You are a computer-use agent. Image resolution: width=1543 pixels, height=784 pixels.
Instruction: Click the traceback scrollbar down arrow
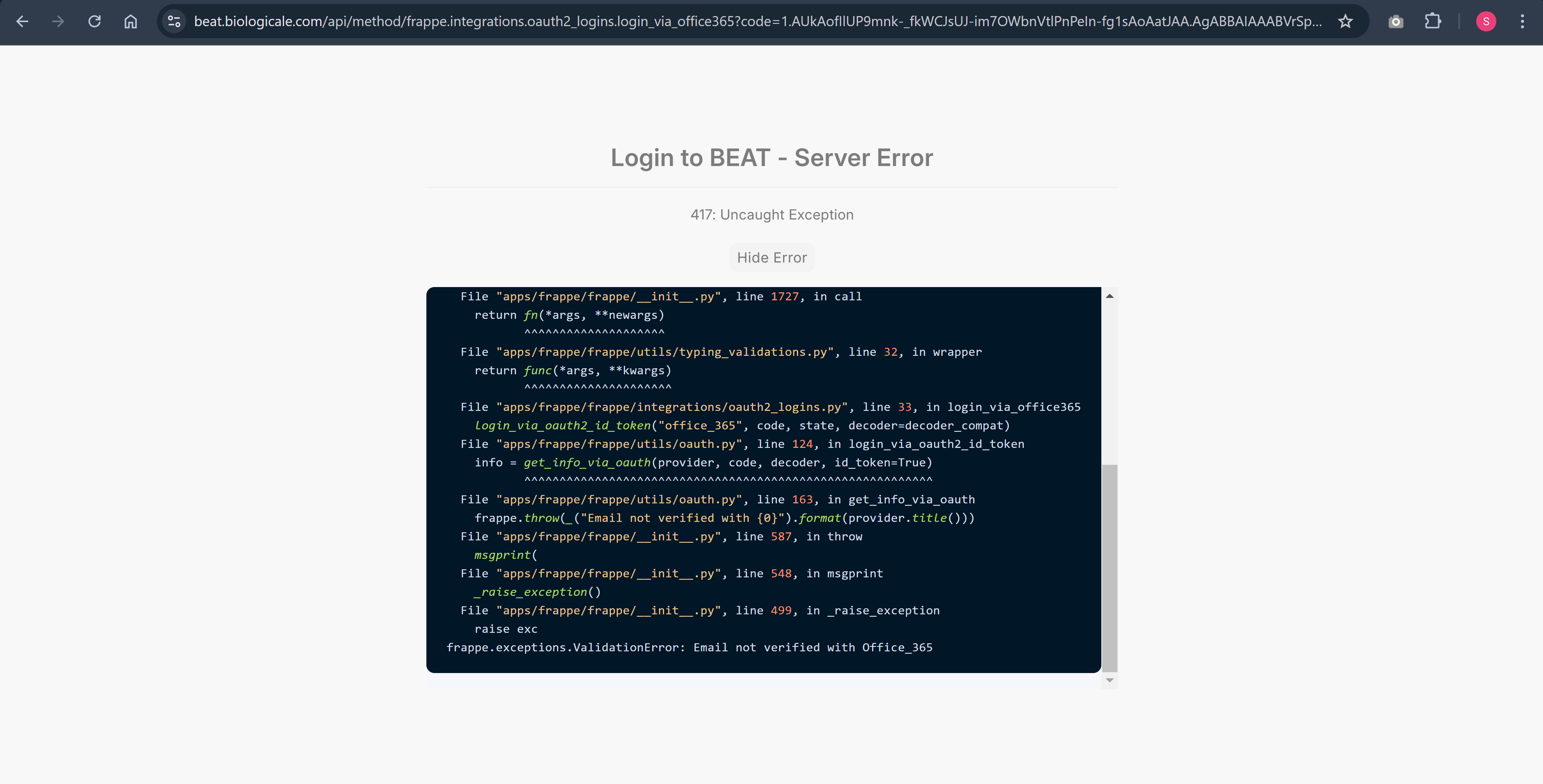[1109, 680]
